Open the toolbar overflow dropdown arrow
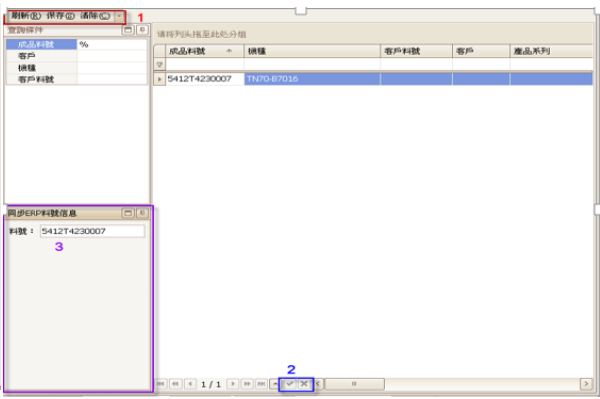600x399 pixels. click(119, 16)
